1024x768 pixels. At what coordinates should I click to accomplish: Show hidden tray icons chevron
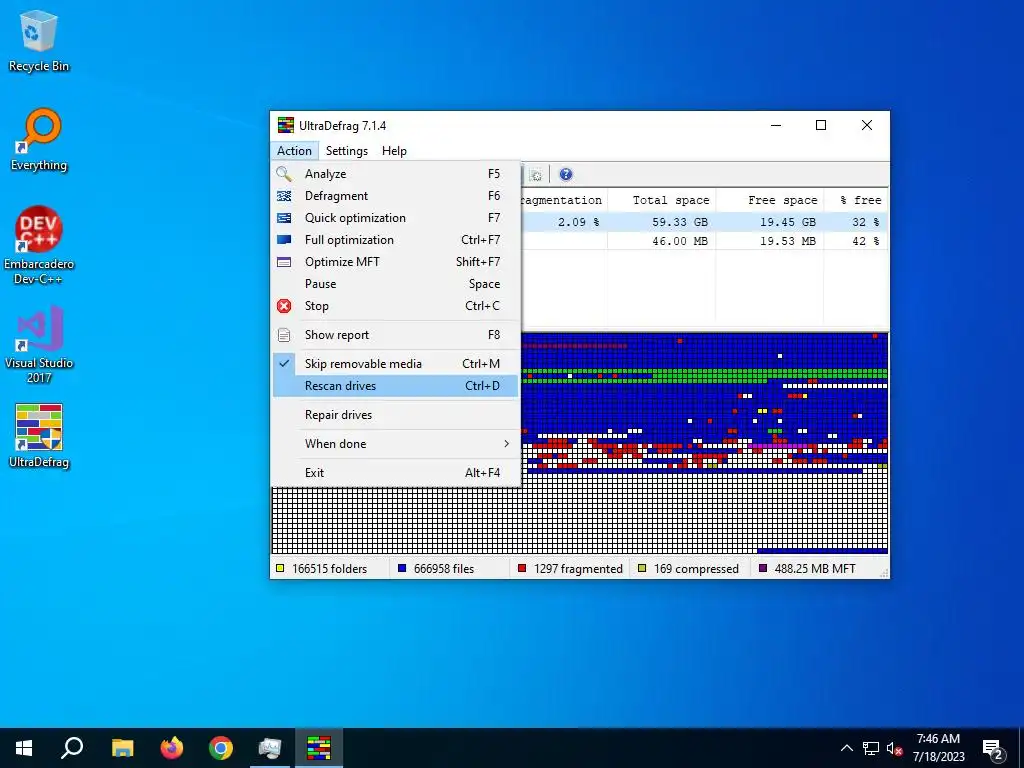(x=846, y=748)
